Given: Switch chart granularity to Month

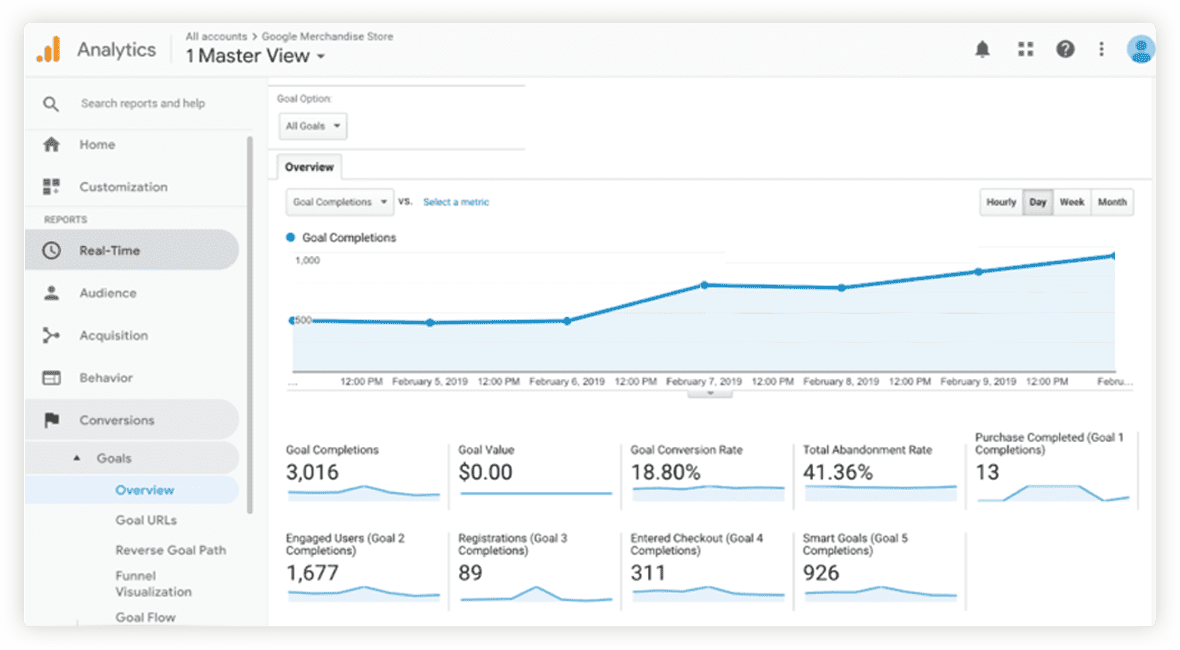Looking at the screenshot, I should coord(1112,202).
